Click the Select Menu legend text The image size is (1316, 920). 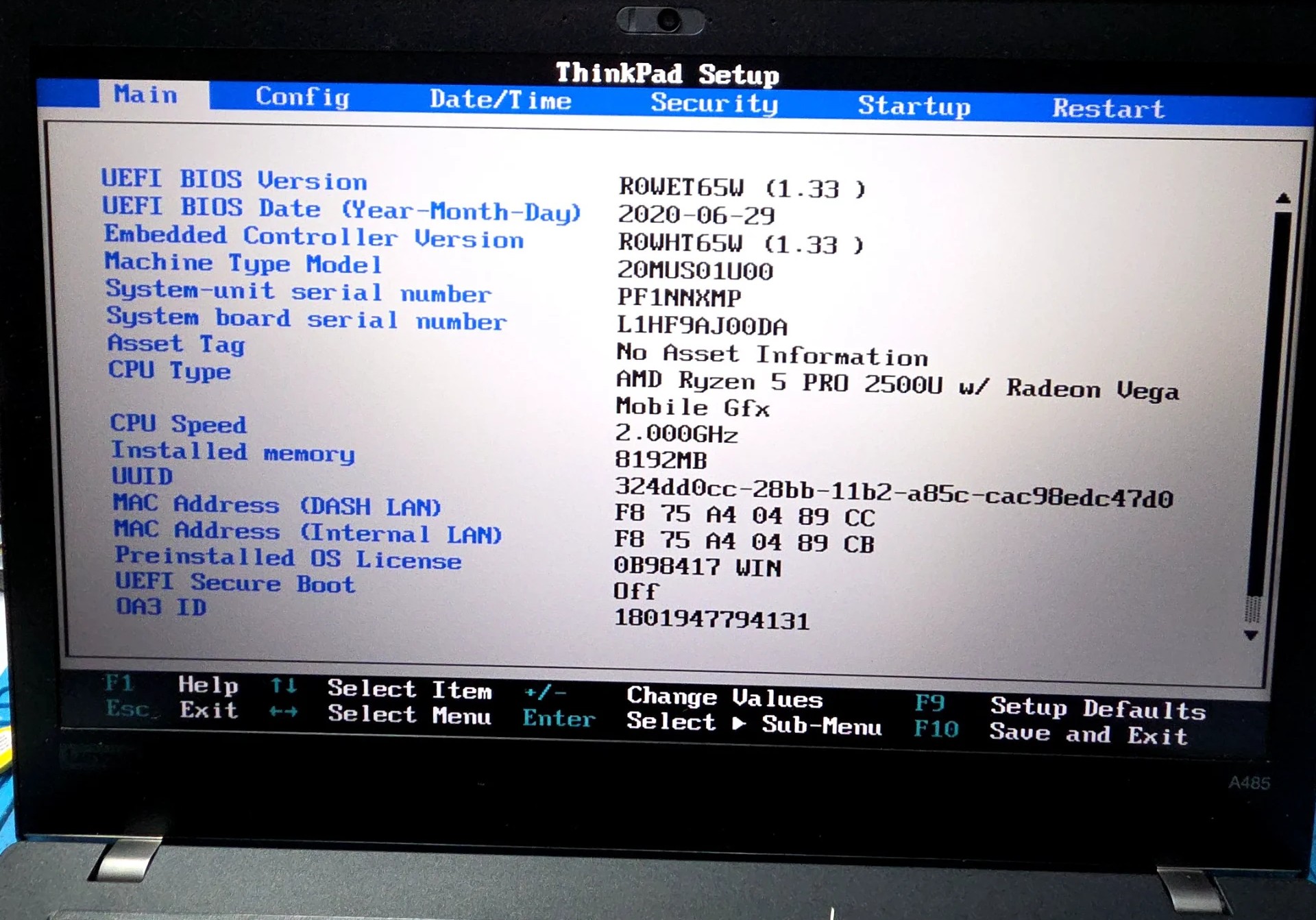tap(409, 714)
